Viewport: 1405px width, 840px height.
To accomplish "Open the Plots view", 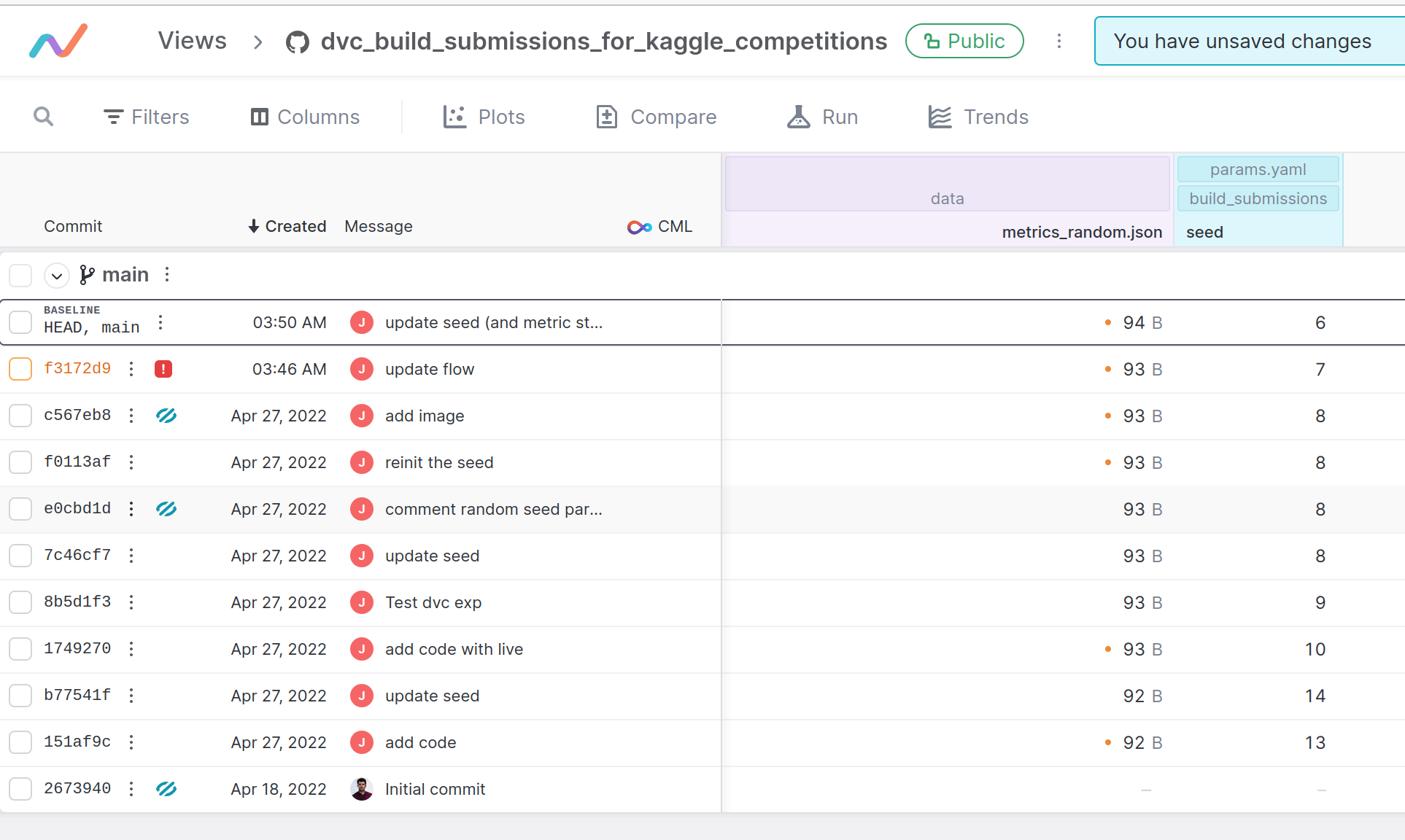I will [484, 117].
